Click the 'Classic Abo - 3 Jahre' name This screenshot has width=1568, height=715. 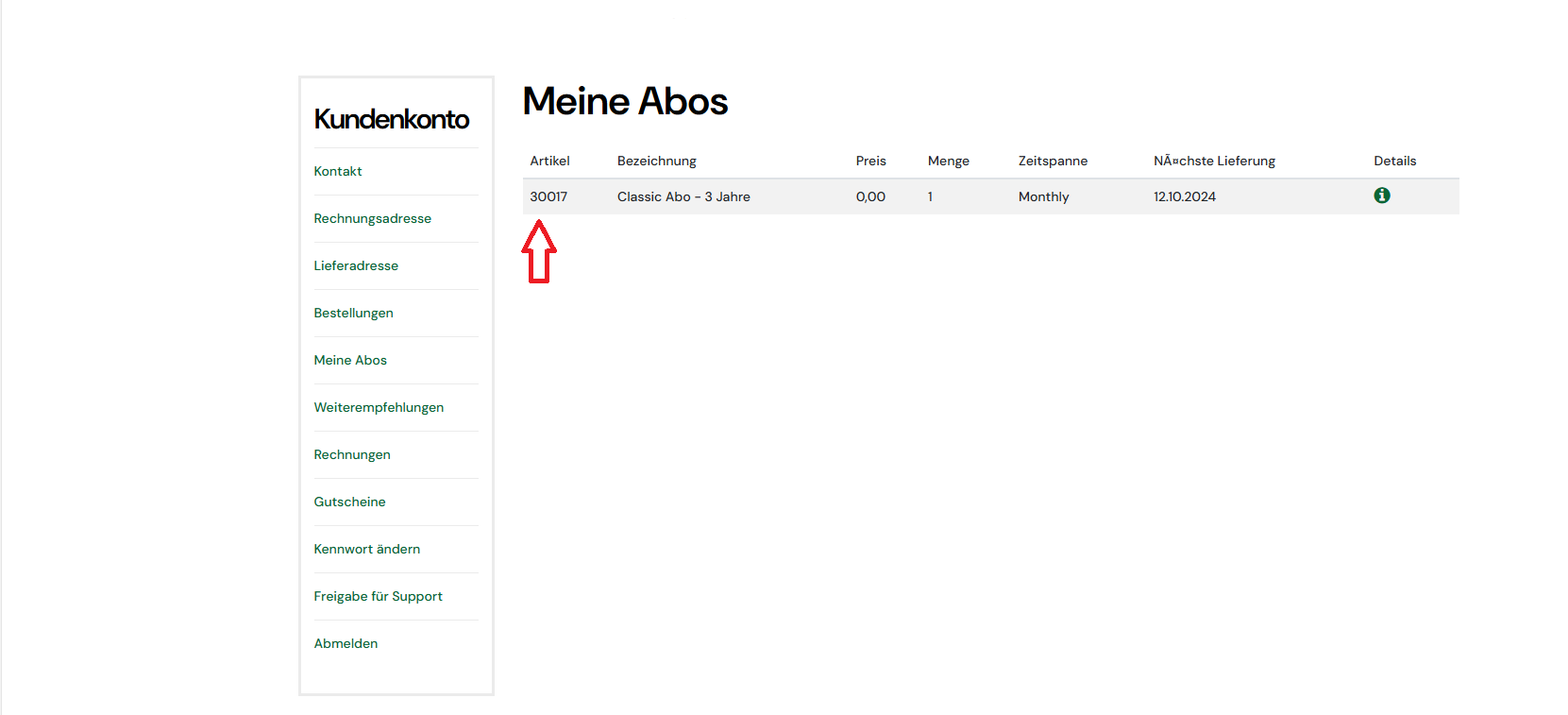tap(683, 196)
